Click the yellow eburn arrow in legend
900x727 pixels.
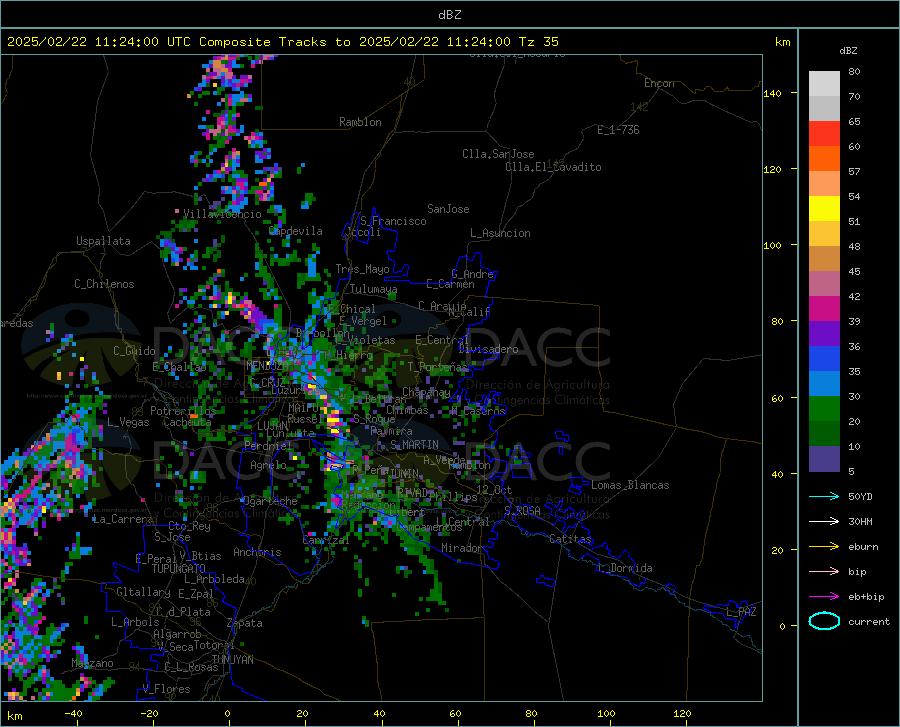point(824,546)
